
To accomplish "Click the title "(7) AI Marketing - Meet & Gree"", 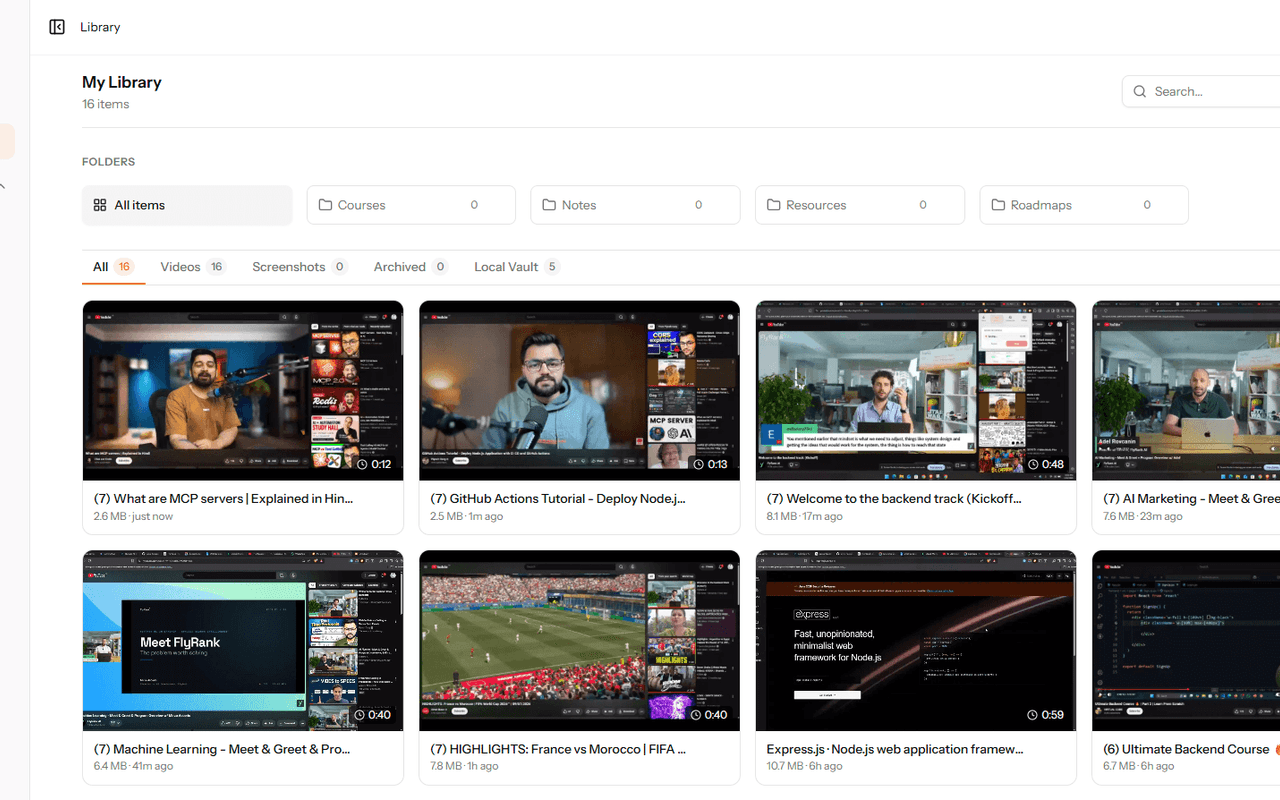I will pyautogui.click(x=1191, y=498).
